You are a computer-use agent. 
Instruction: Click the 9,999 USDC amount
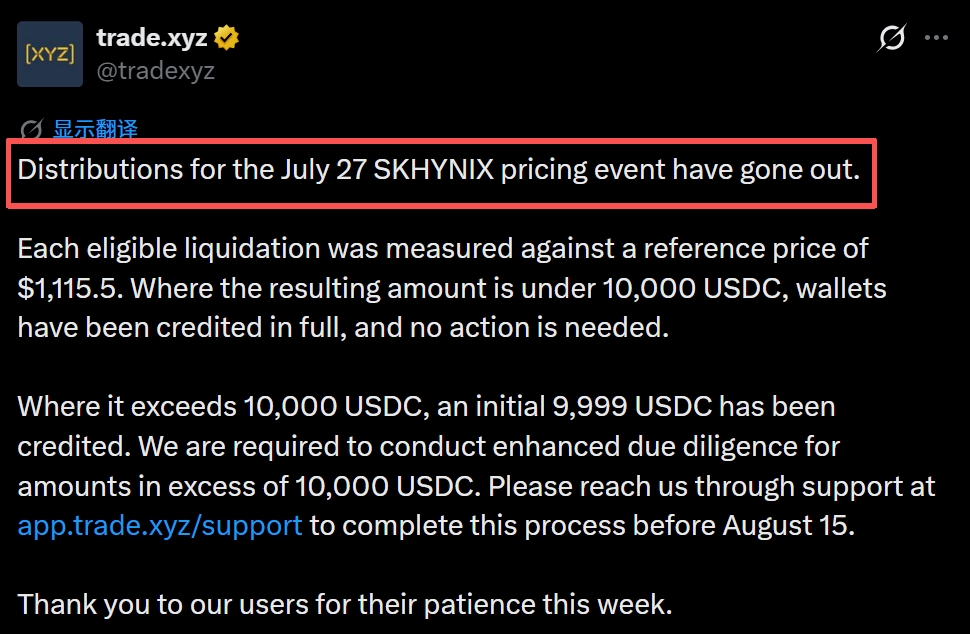pos(632,407)
